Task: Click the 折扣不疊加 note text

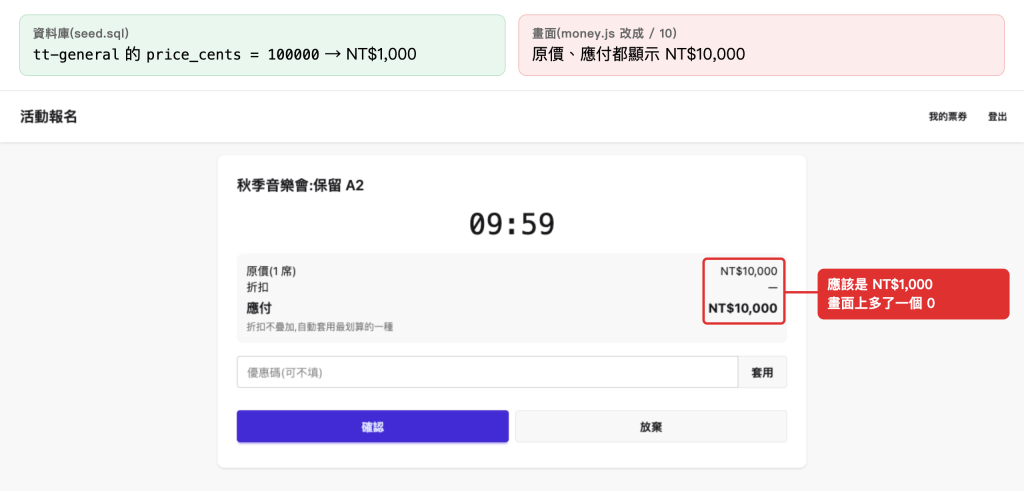Action: [319, 327]
